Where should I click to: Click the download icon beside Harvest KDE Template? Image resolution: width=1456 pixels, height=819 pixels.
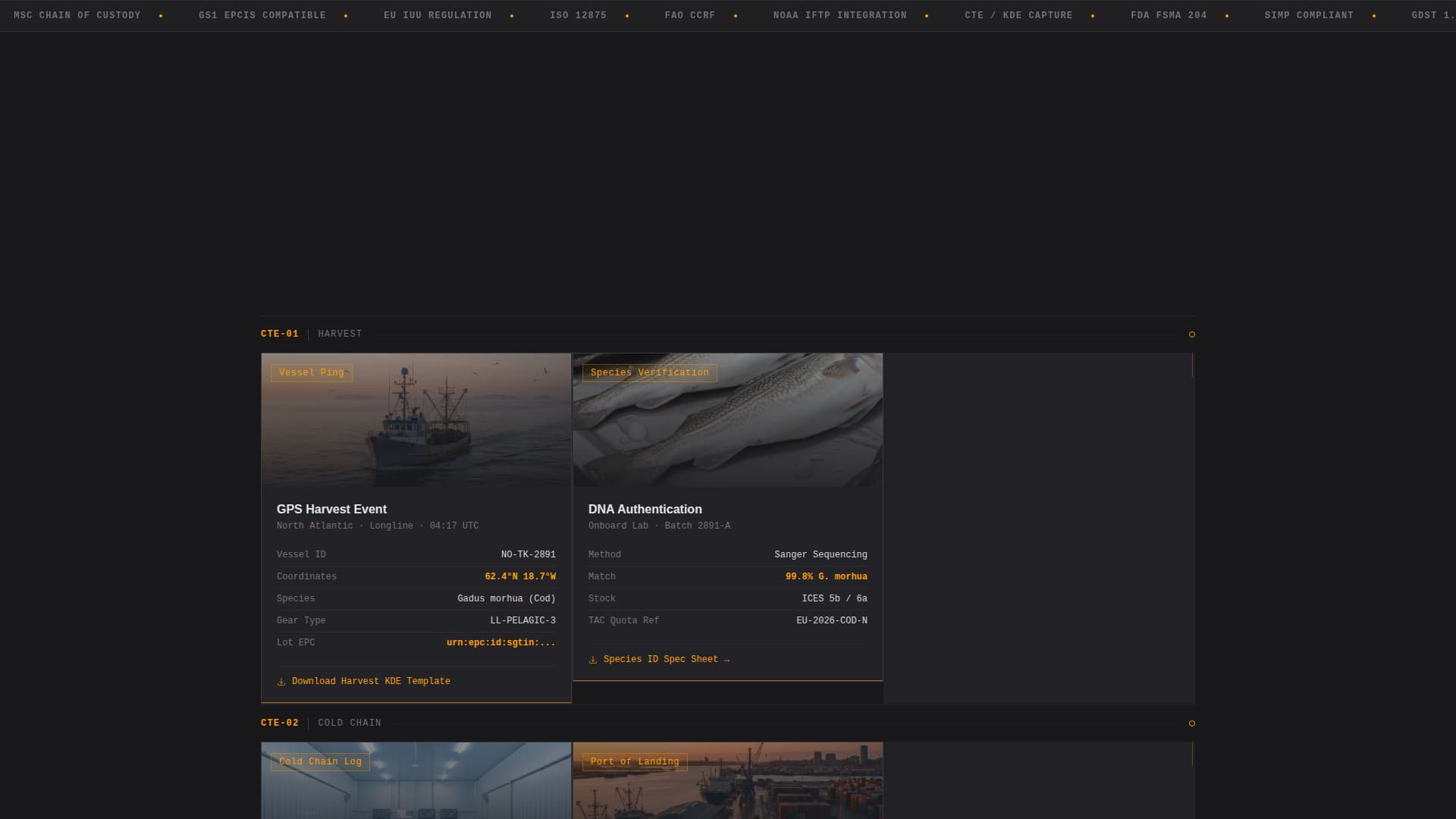(281, 682)
